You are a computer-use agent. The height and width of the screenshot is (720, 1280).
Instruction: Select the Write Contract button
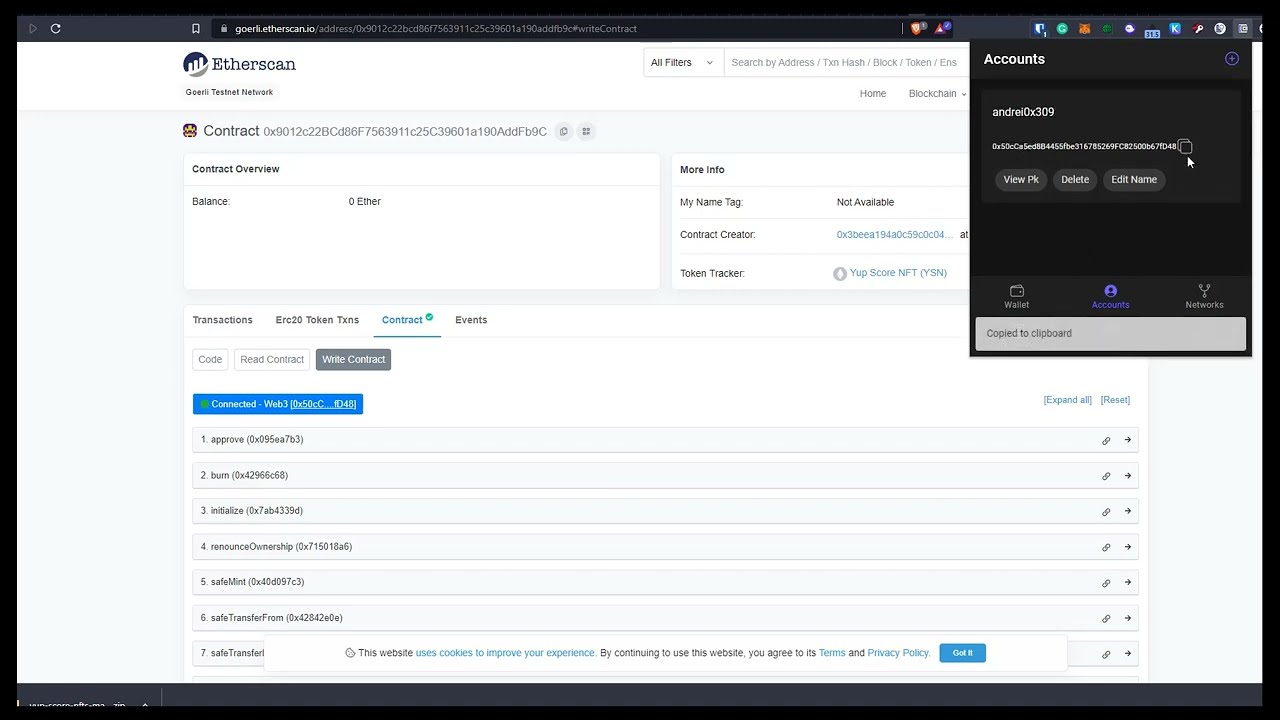point(353,359)
